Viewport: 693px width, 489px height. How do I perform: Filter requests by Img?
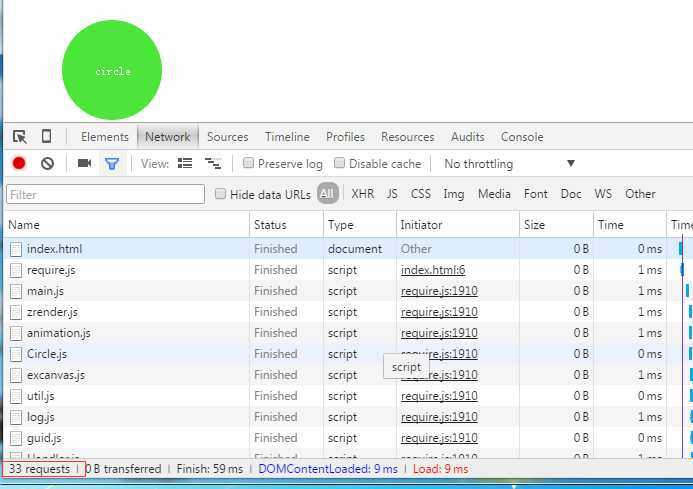pos(453,194)
